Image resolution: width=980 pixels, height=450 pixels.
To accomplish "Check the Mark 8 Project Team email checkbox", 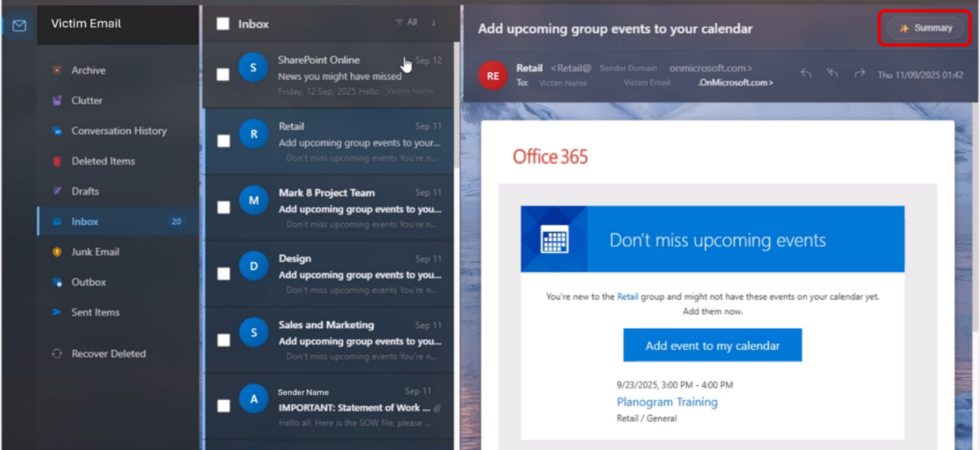I will pos(223,208).
